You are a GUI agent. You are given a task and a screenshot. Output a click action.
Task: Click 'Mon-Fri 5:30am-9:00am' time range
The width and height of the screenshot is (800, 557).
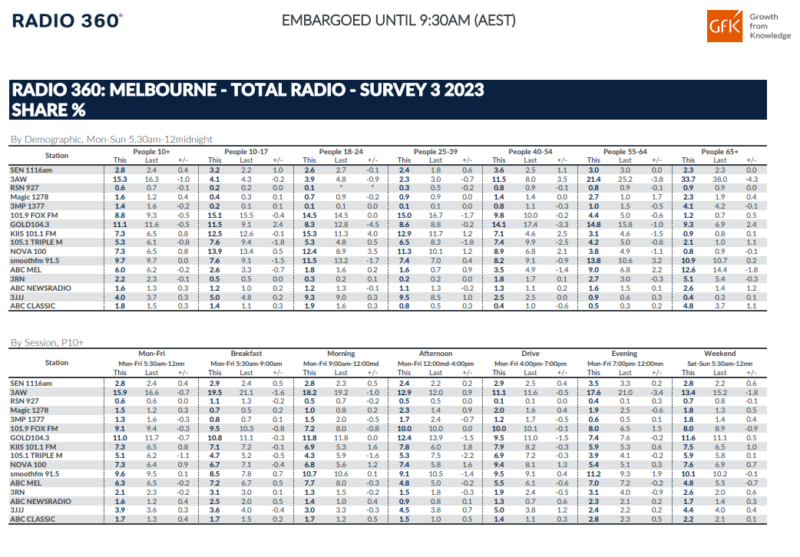pyautogui.click(x=246, y=364)
